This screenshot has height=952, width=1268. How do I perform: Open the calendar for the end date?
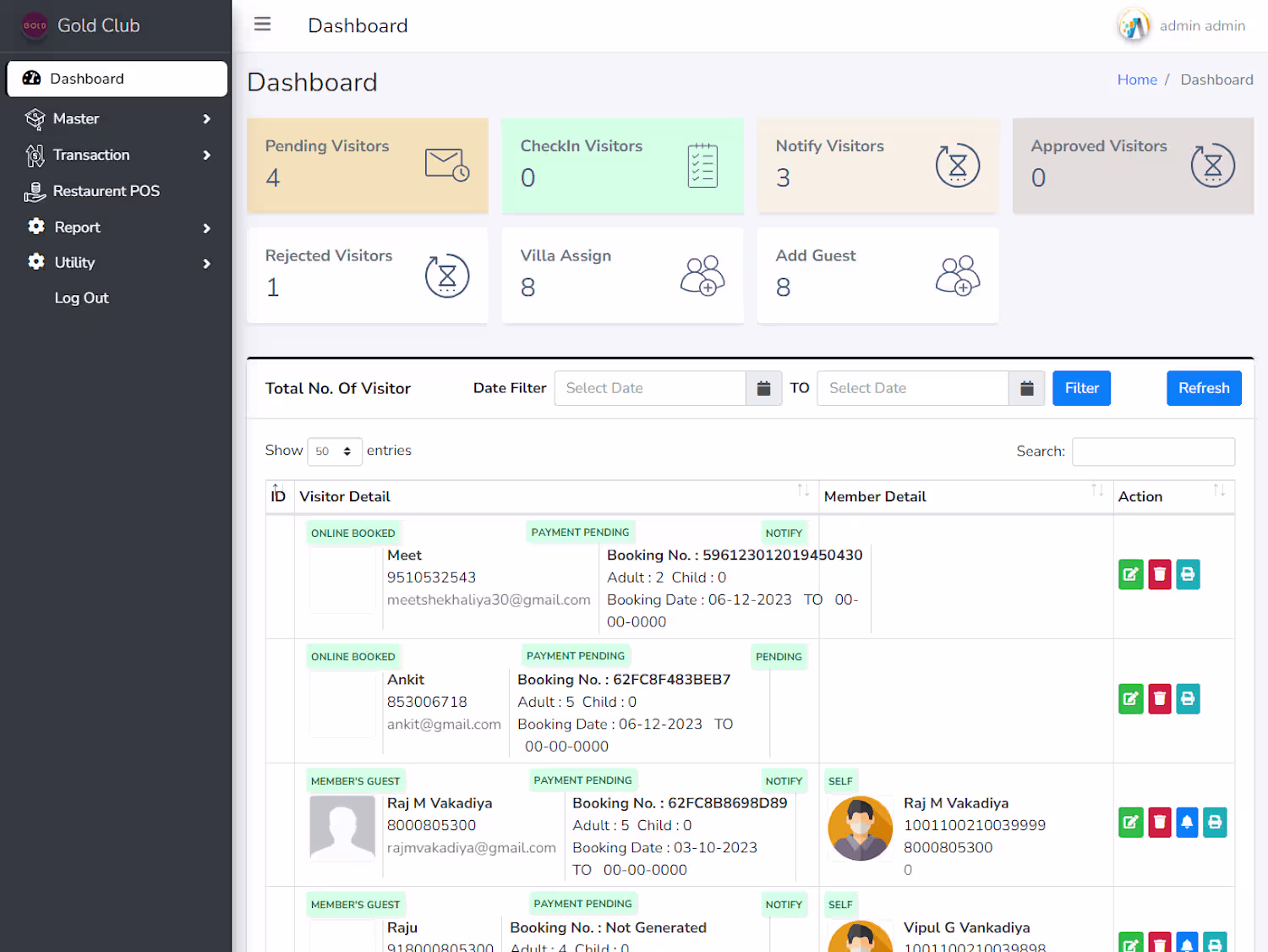point(1027,388)
